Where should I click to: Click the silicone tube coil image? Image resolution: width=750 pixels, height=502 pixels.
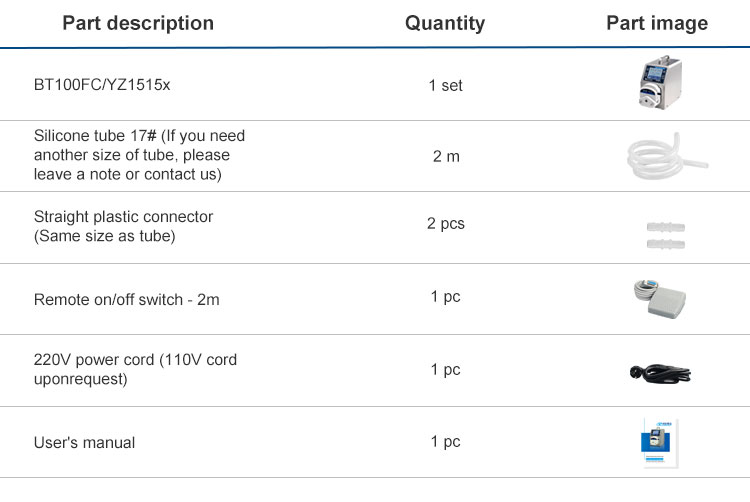coord(667,156)
